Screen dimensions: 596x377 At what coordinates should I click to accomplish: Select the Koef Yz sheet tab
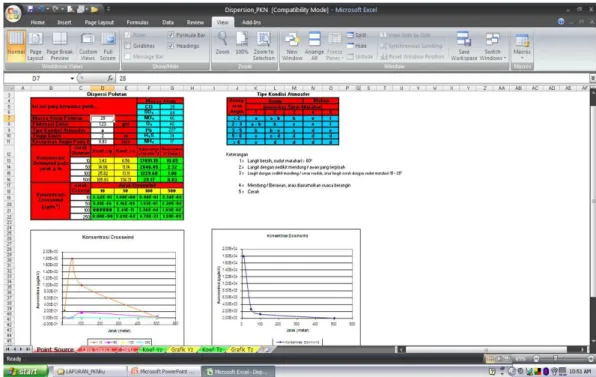click(x=152, y=349)
